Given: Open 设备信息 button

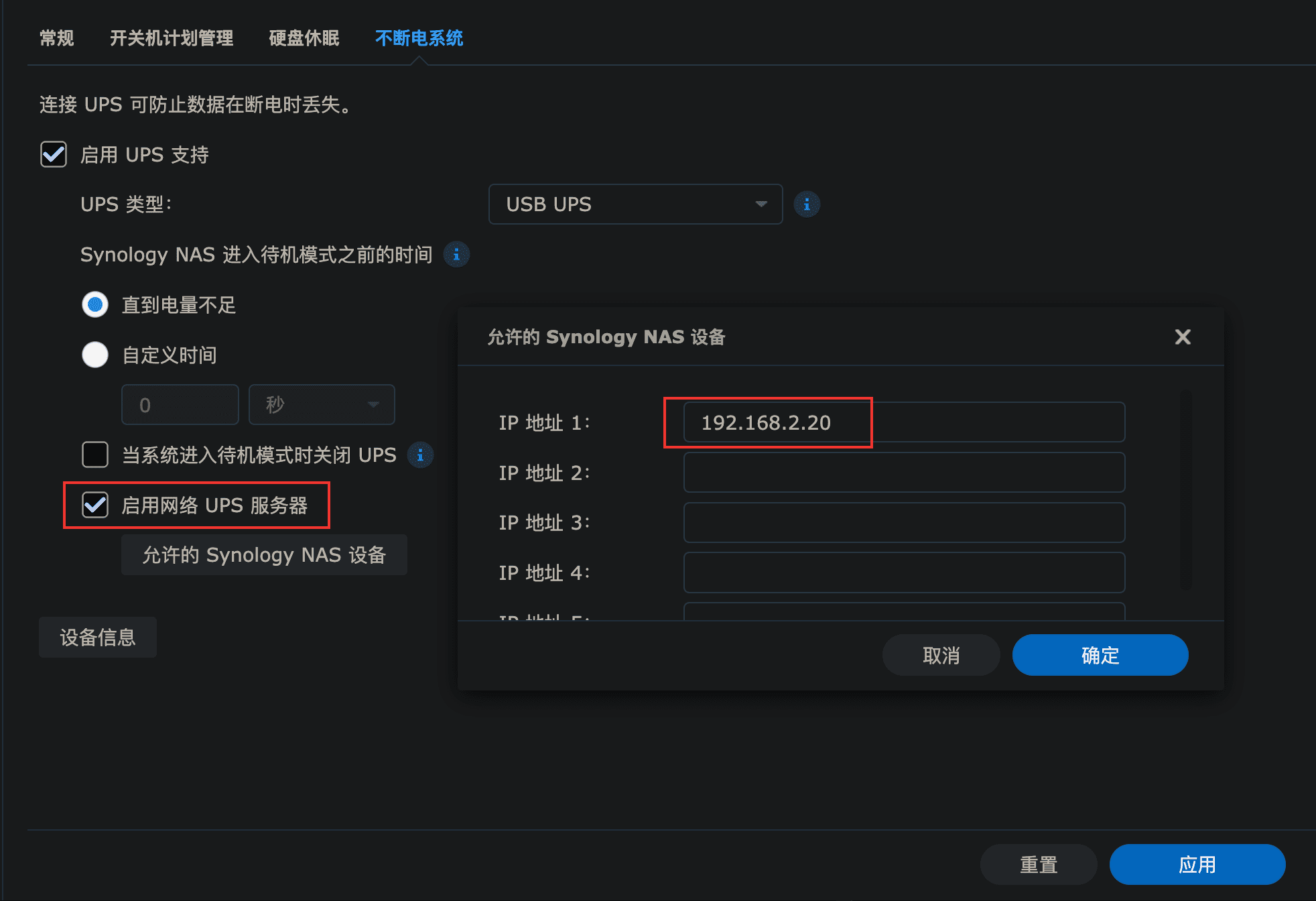Looking at the screenshot, I should pyautogui.click(x=98, y=637).
